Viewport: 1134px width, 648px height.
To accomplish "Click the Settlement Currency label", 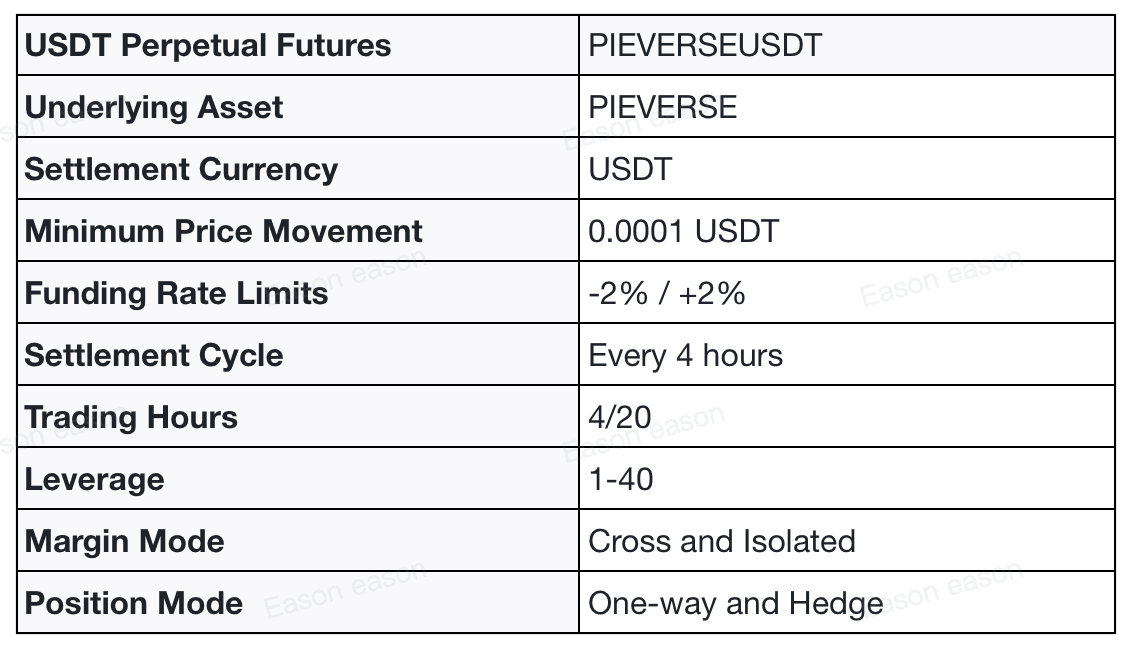I will (x=181, y=170).
